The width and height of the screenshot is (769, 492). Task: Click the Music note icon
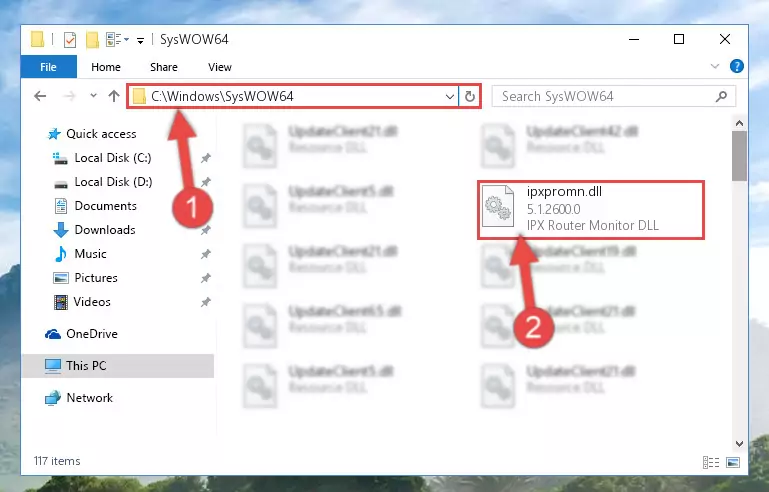[x=61, y=254]
